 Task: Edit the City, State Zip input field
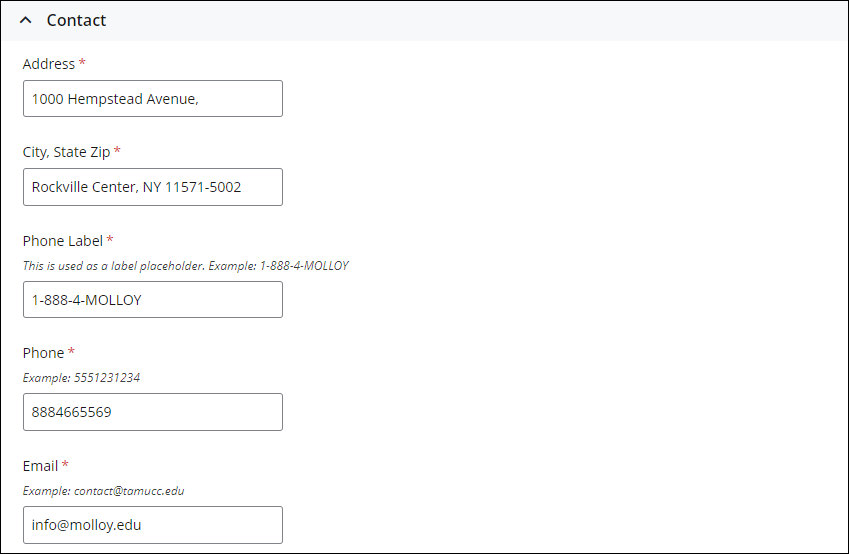pos(153,187)
